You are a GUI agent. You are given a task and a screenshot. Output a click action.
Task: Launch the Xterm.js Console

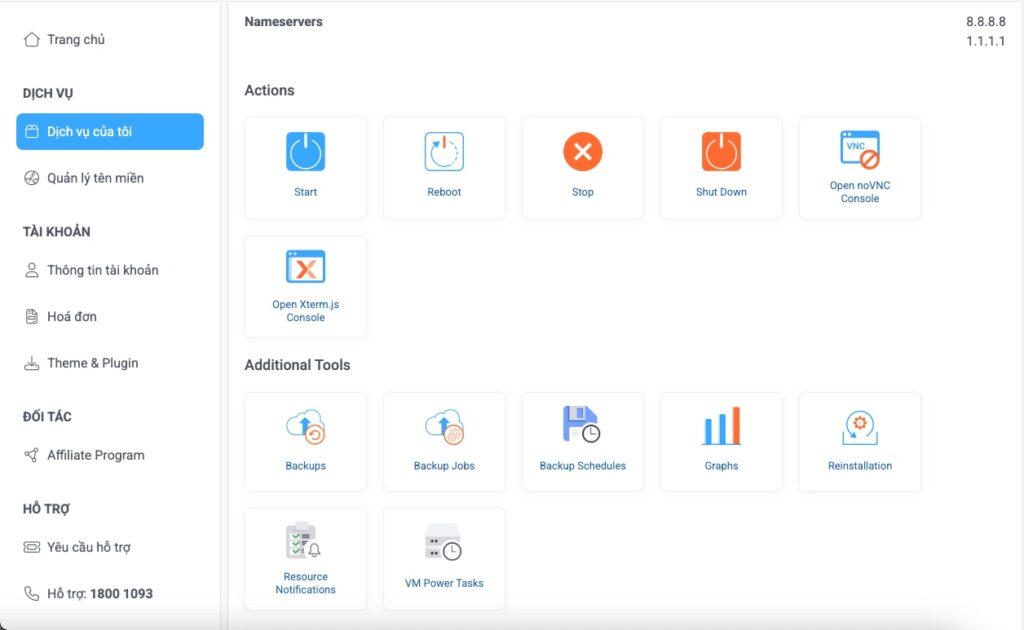(305, 268)
